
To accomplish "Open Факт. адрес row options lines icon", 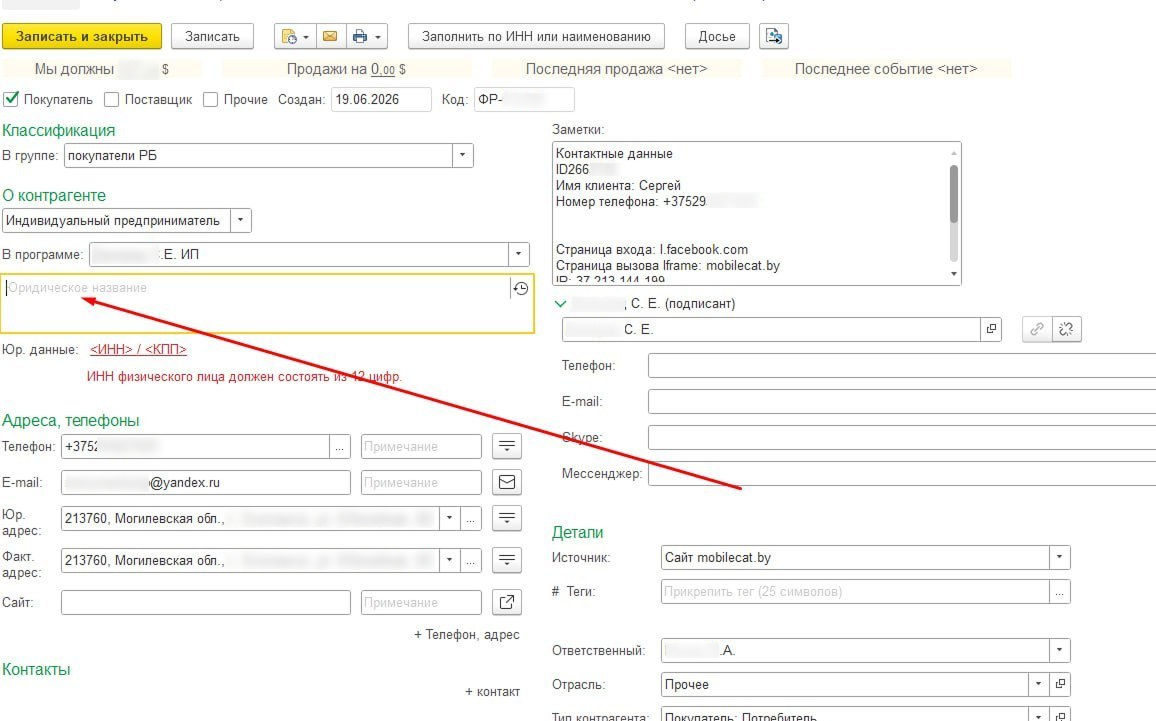I will tap(506, 560).
